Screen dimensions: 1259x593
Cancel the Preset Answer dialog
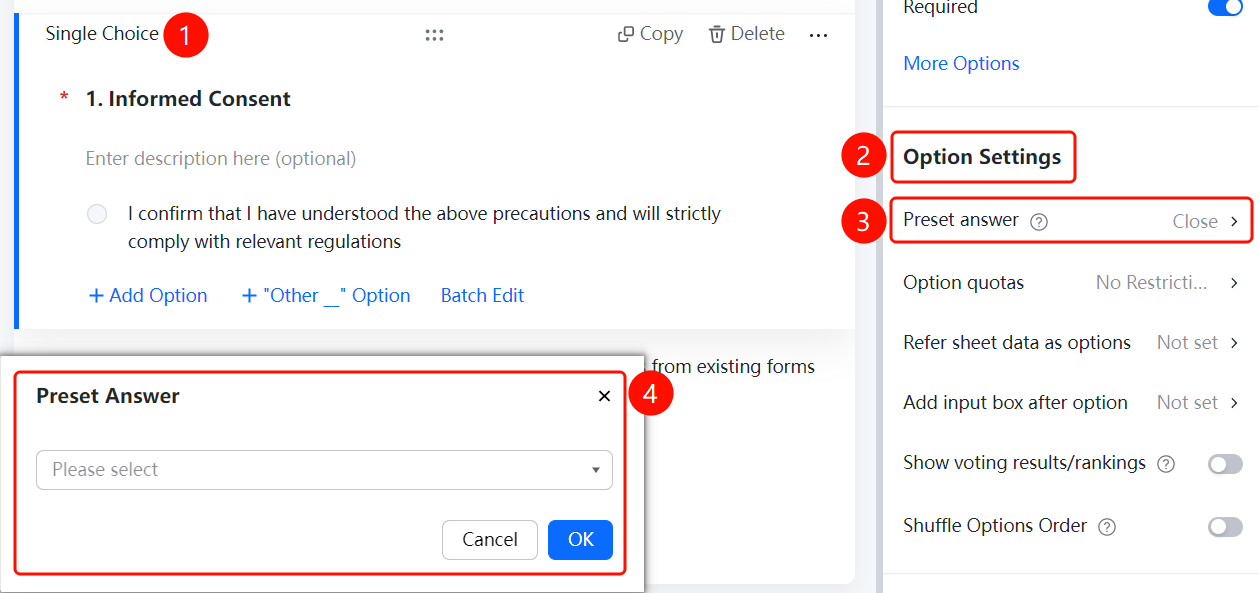click(490, 540)
